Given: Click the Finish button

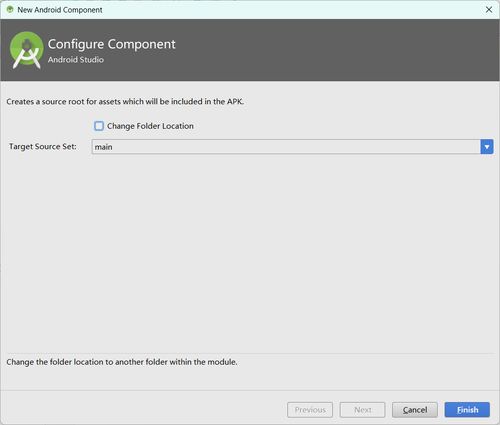Looking at the screenshot, I should pyautogui.click(x=467, y=410).
